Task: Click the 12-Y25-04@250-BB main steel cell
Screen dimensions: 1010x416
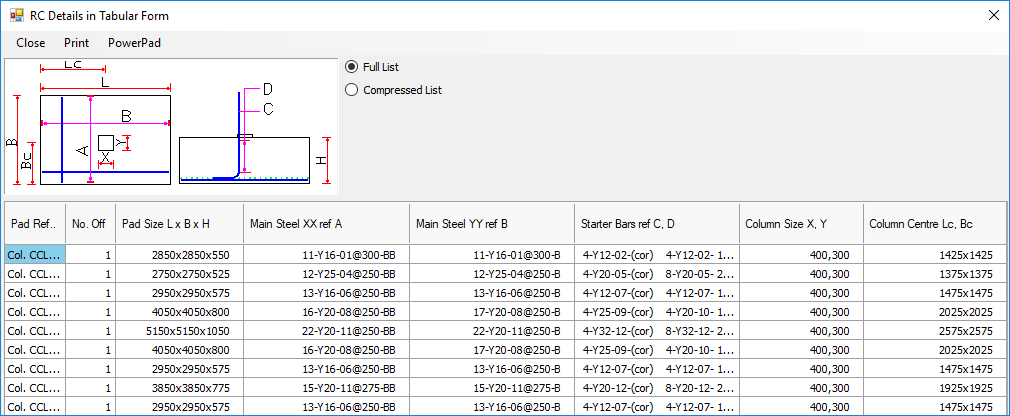Action: click(325, 274)
